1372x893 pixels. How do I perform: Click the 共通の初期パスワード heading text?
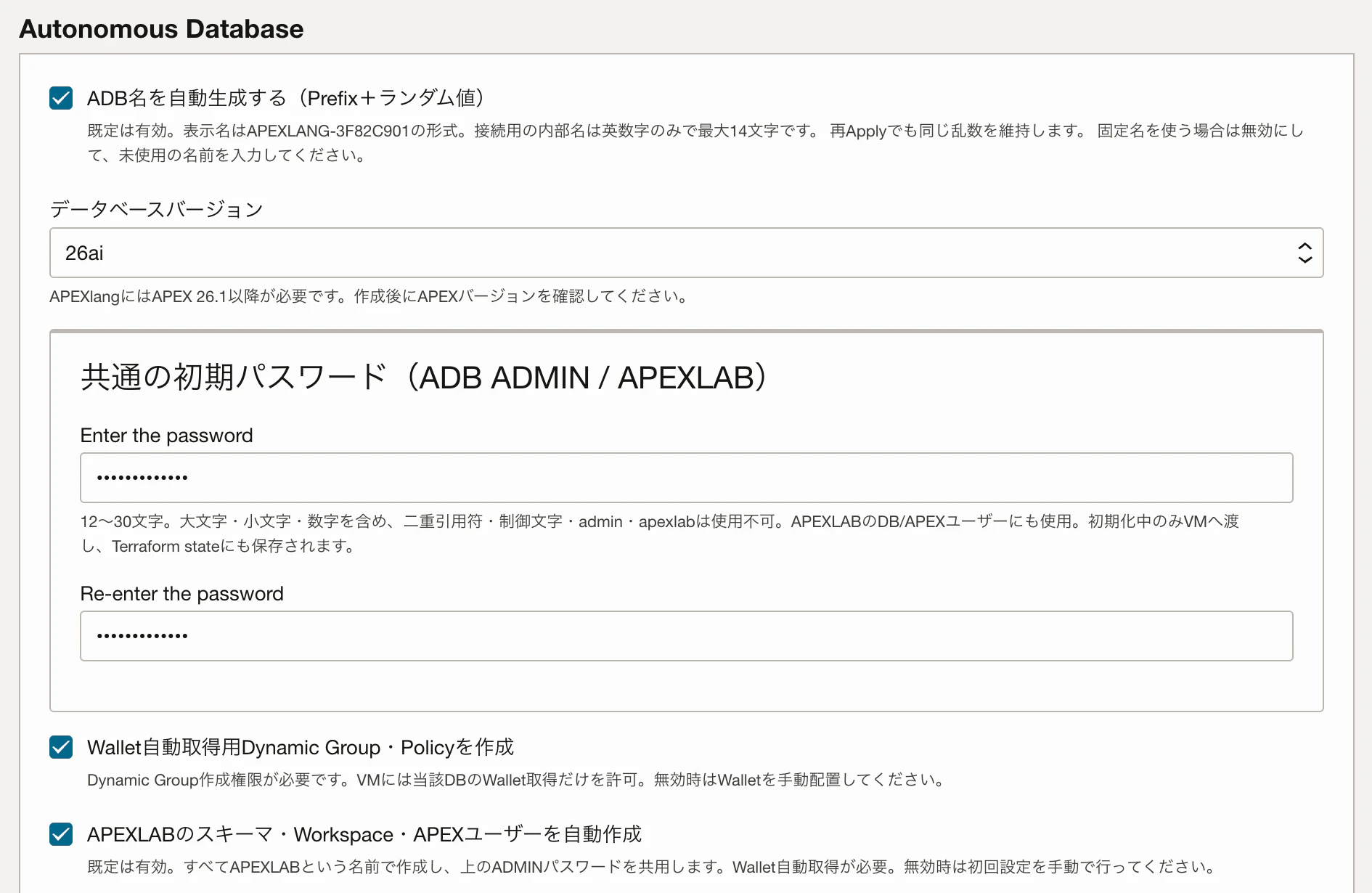424,377
